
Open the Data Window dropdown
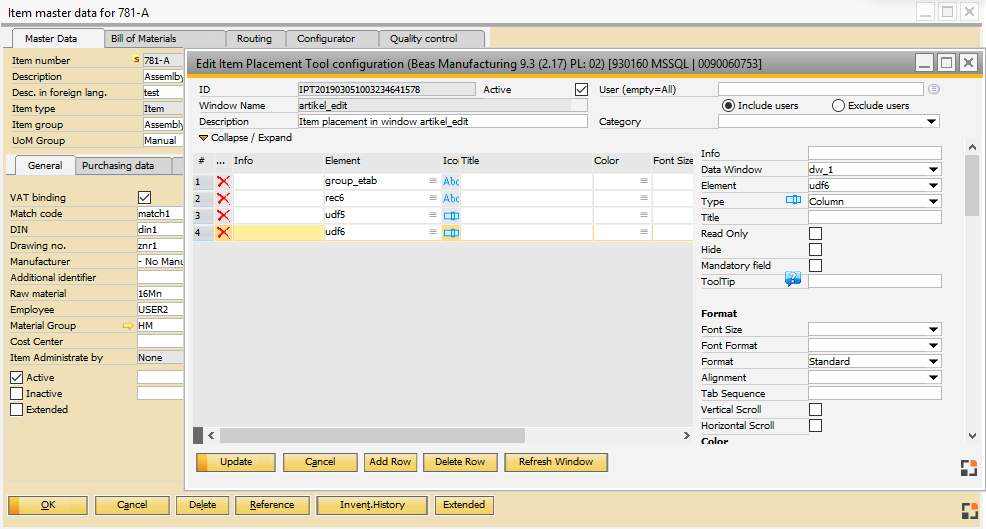(x=933, y=170)
